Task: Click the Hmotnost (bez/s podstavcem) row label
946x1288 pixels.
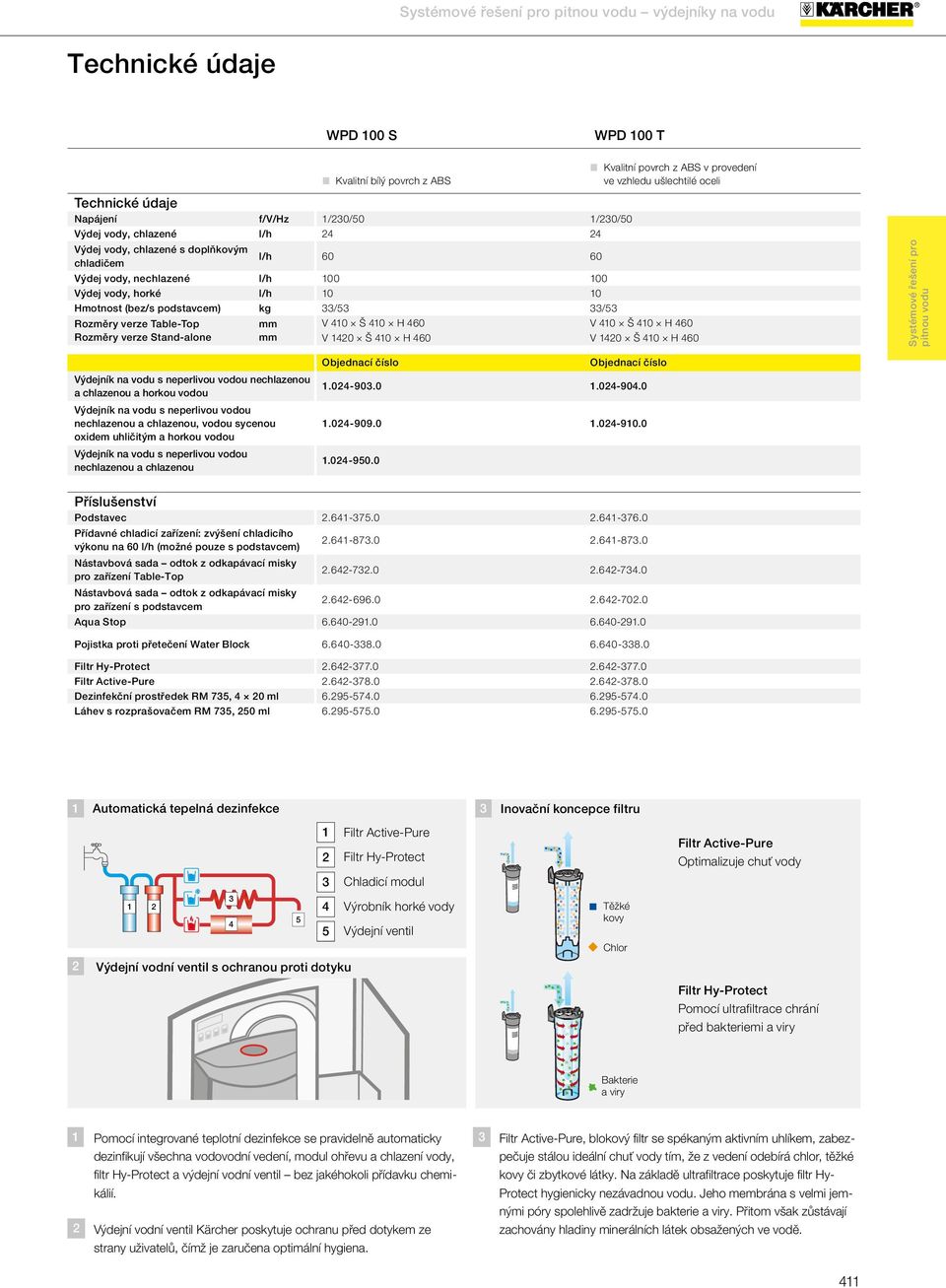Action: pyautogui.click(x=148, y=308)
